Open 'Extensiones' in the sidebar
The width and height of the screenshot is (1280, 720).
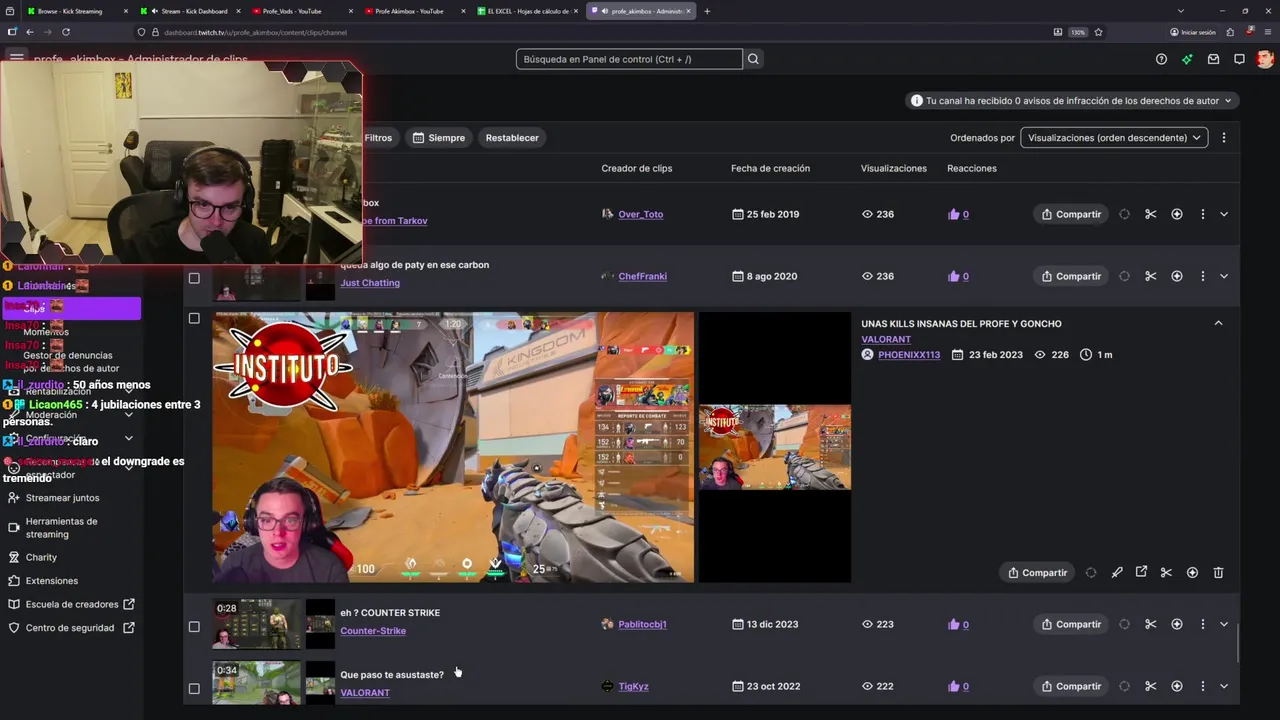[51, 581]
